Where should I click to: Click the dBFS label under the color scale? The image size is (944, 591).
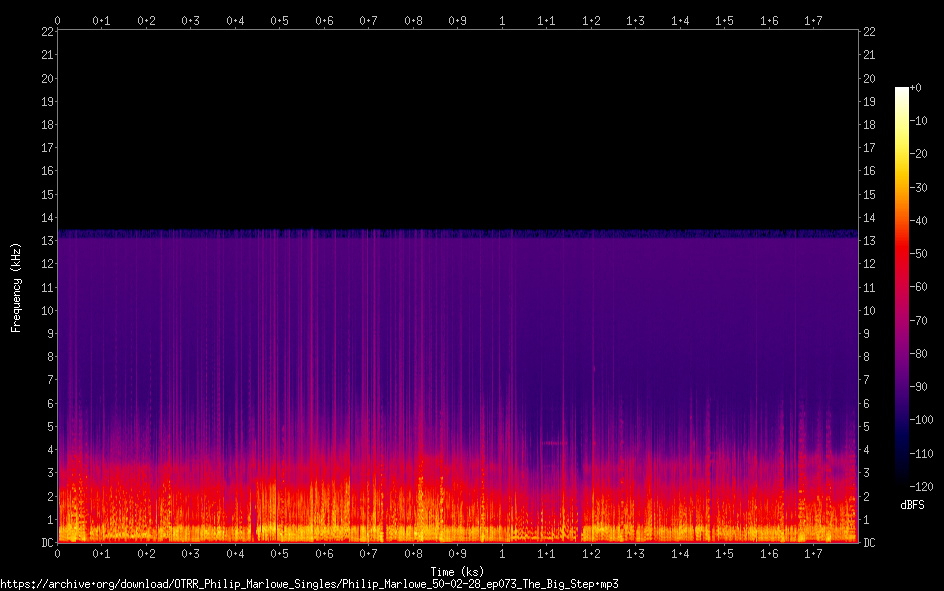pos(912,506)
